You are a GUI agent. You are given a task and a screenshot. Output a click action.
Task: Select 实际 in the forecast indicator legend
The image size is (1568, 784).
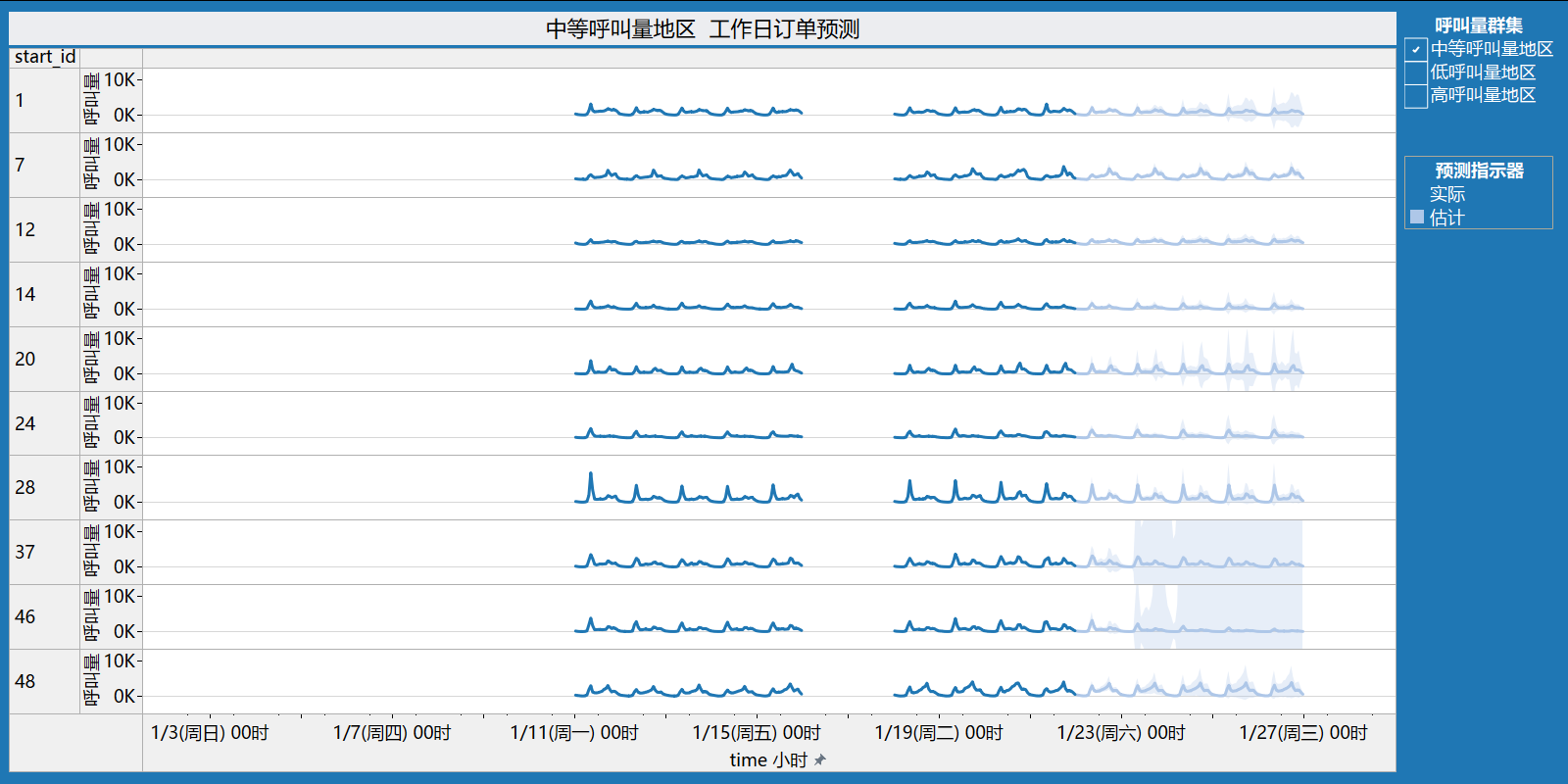1446,194
